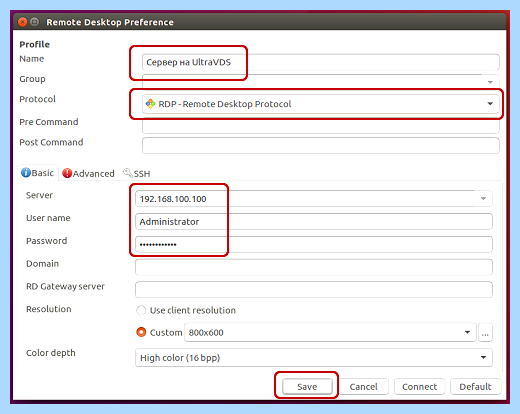This screenshot has height=414, width=520.
Task: Click the Post Command input field
Action: [321, 146]
